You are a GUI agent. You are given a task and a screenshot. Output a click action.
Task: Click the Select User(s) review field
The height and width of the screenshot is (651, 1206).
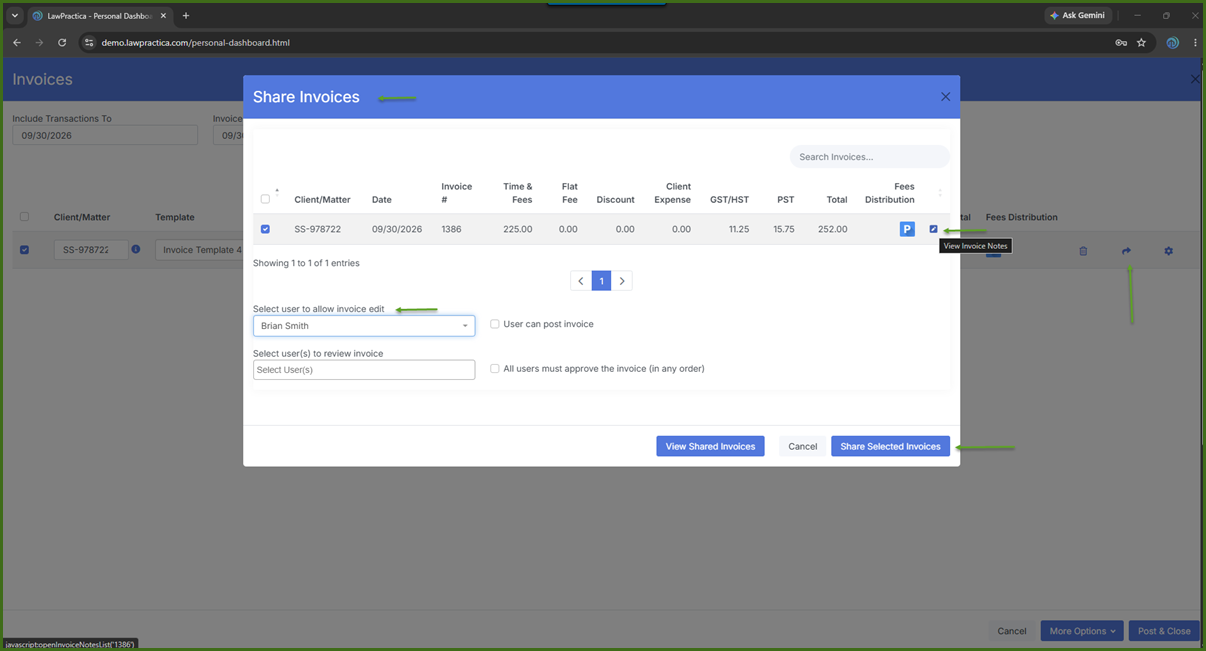(364, 370)
